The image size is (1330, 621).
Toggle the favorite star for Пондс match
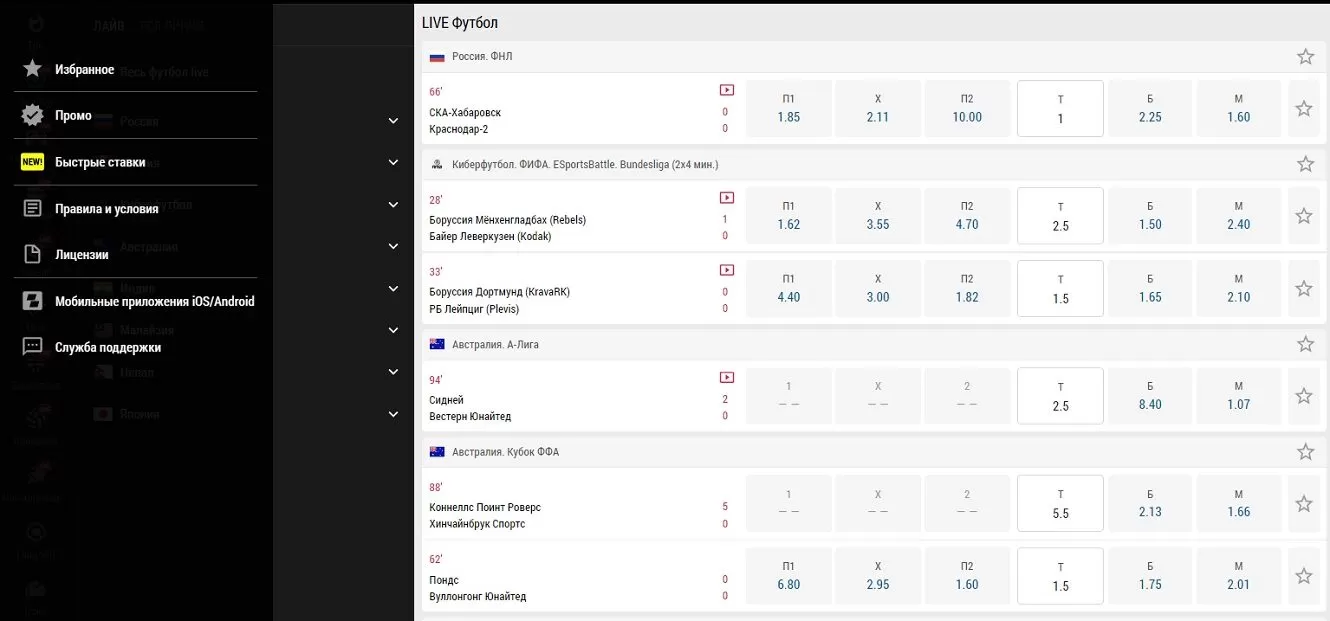(x=1303, y=576)
